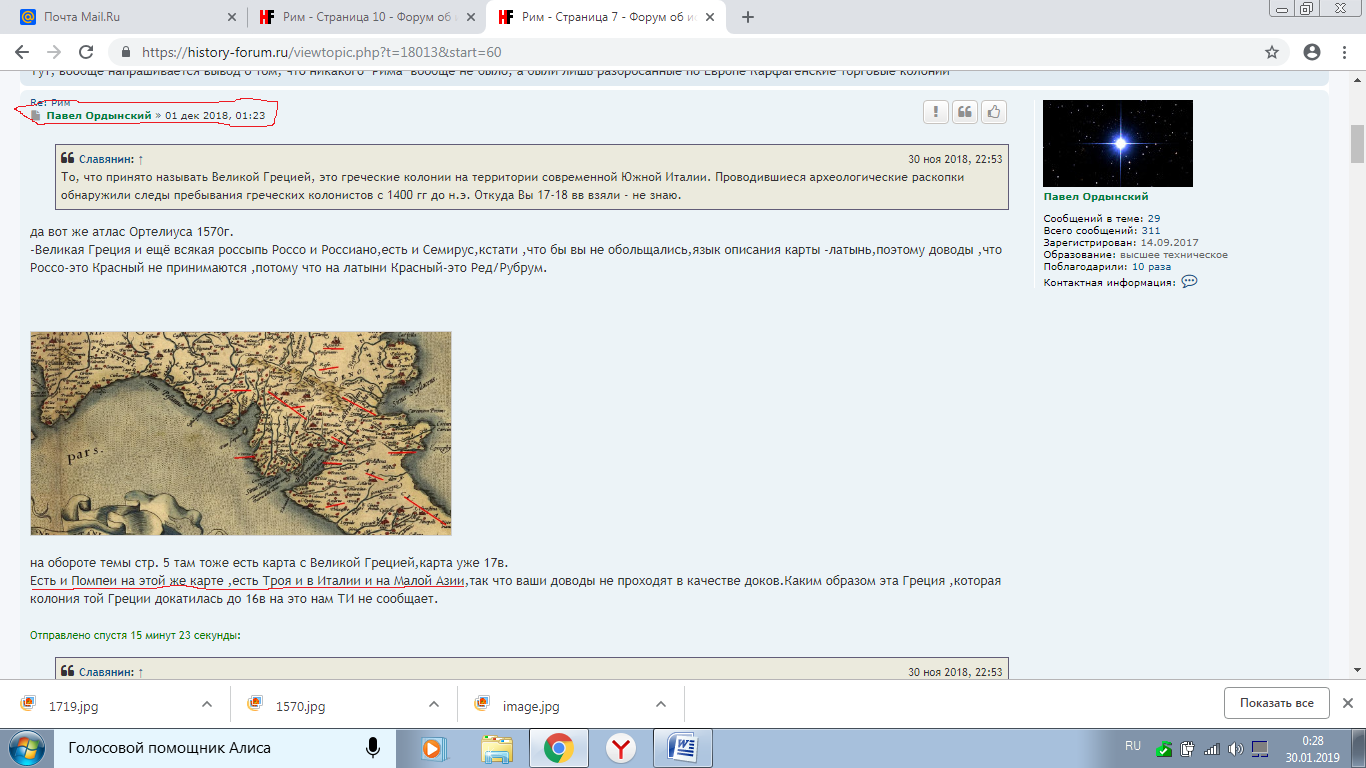Viewport: 1366px width, 768px height.
Task: Launch the media player taskbar icon
Action: tap(433, 747)
